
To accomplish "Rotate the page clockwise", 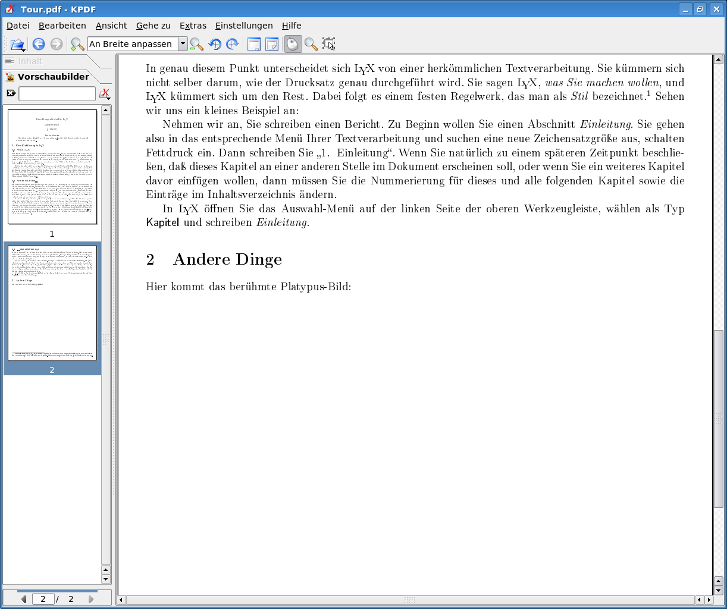I will coord(232,44).
